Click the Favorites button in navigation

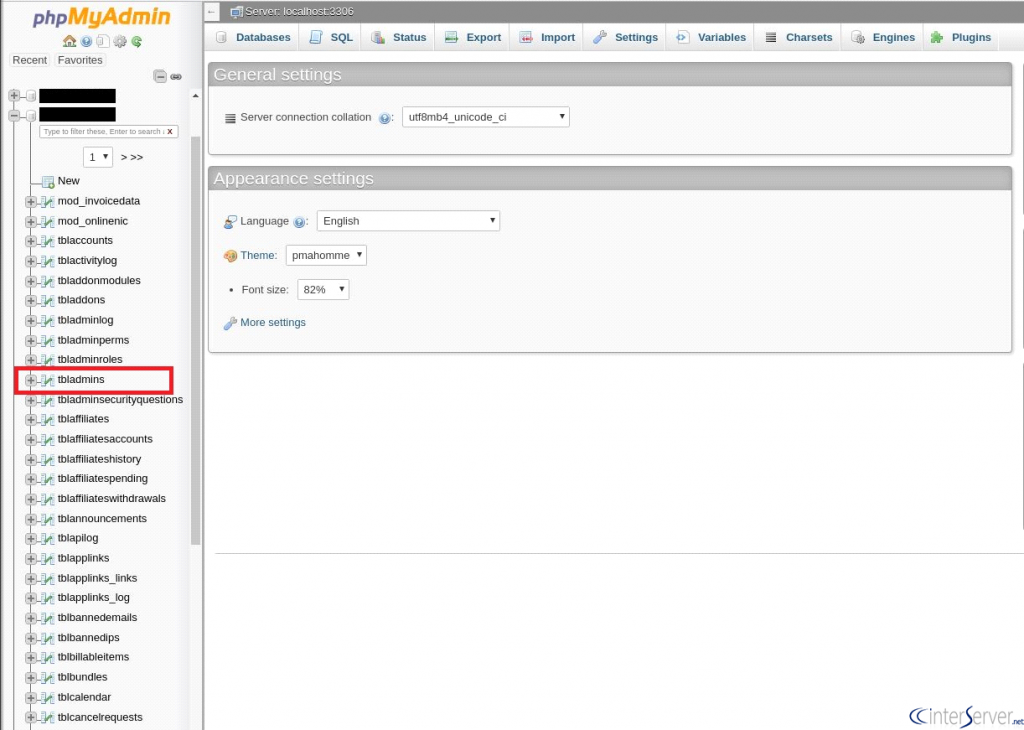coord(80,60)
